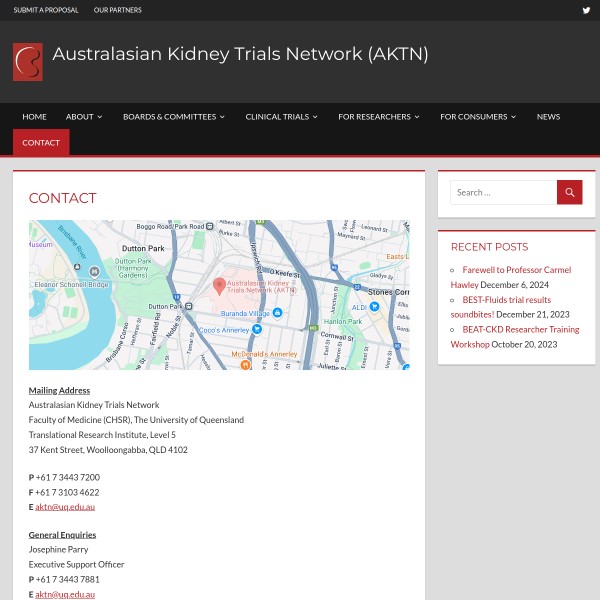Click the Buranda Village shopping marker

click(277, 313)
